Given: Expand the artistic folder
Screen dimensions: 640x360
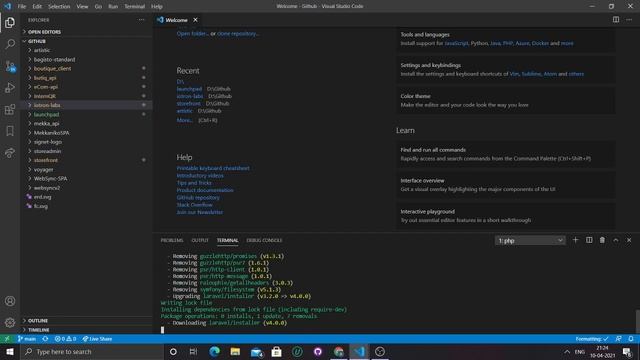Looking at the screenshot, I should point(86,50).
